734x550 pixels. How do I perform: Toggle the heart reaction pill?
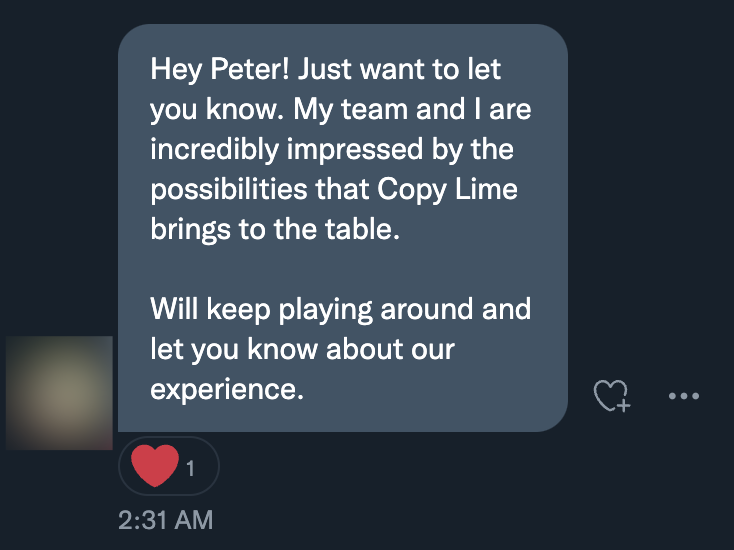(x=169, y=466)
